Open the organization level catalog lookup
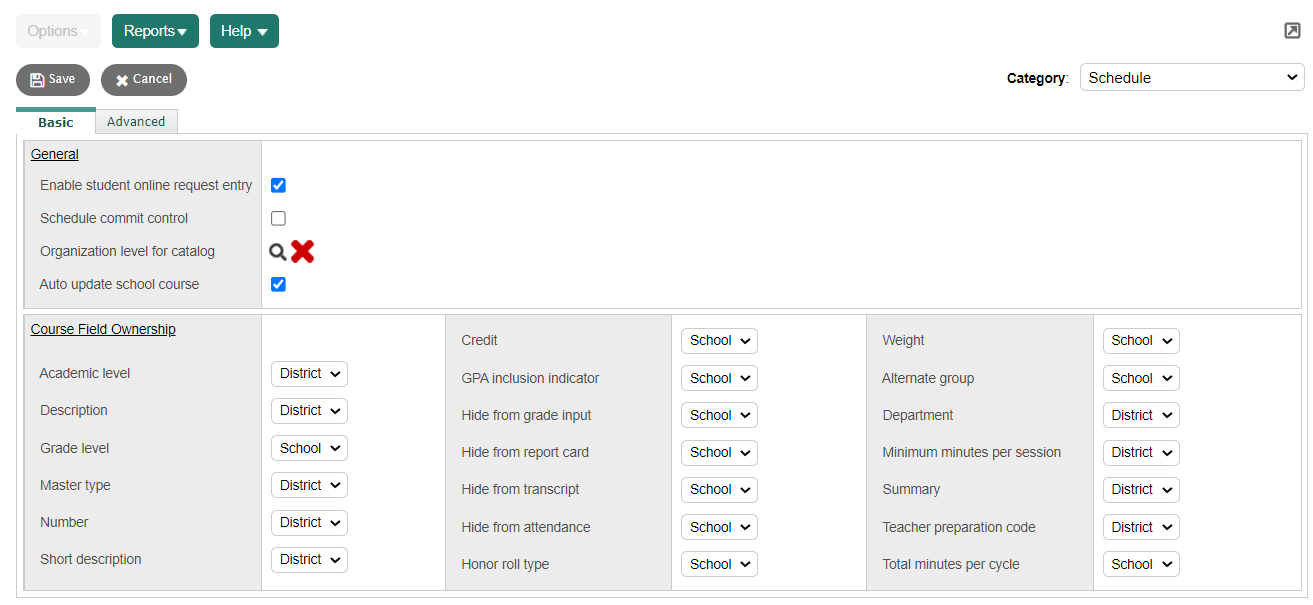The width and height of the screenshot is (1313, 605). (x=277, y=251)
